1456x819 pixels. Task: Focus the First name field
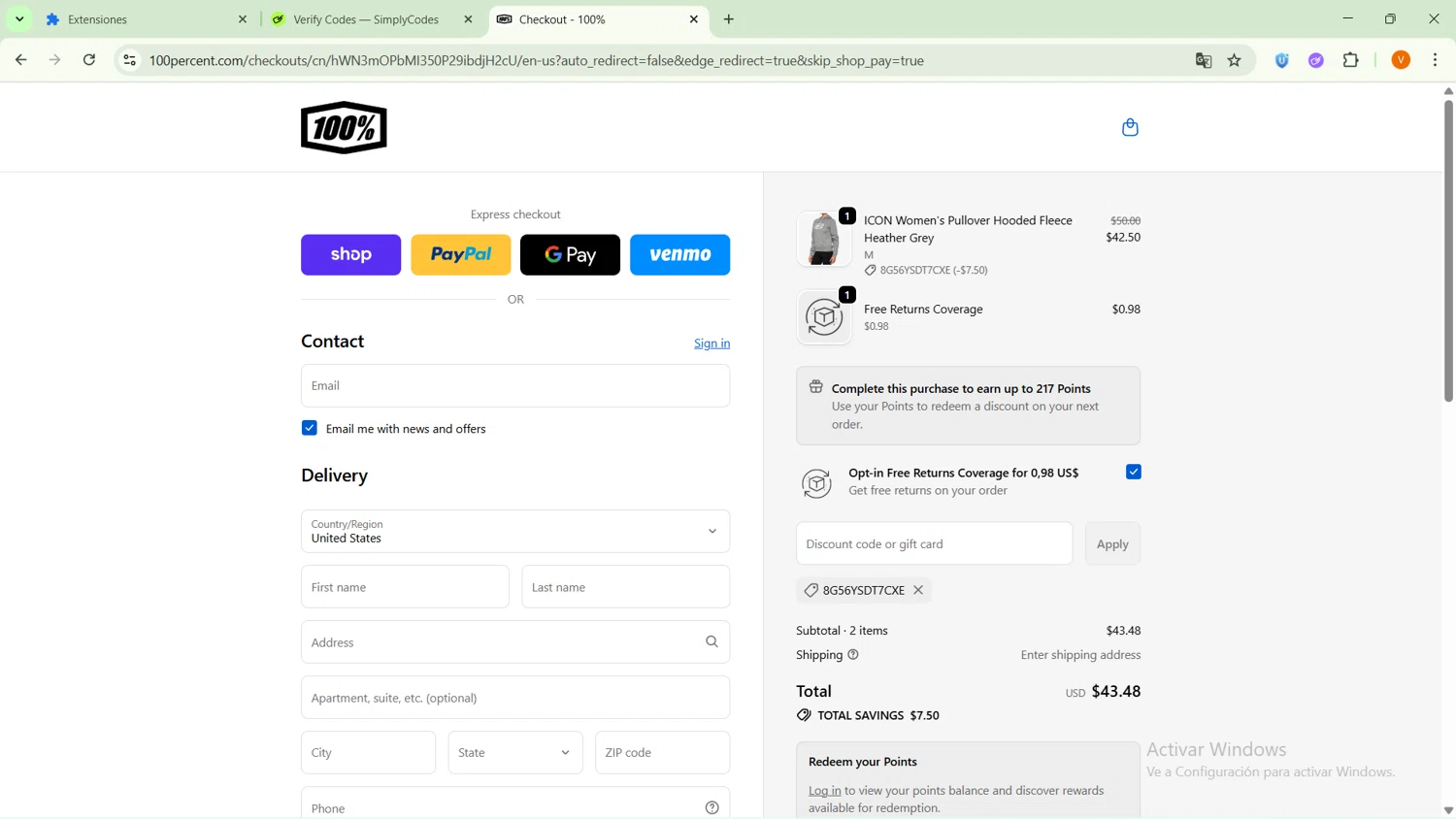coord(405,586)
